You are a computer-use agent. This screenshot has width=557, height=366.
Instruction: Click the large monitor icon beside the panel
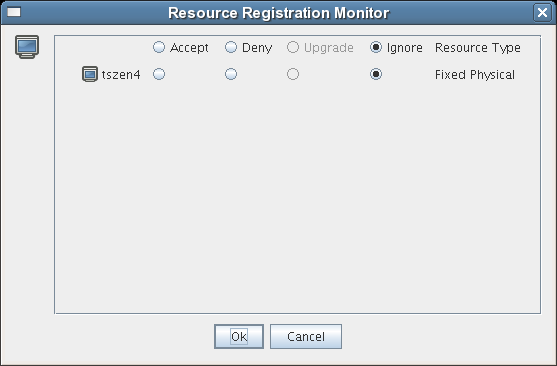[x=27, y=47]
